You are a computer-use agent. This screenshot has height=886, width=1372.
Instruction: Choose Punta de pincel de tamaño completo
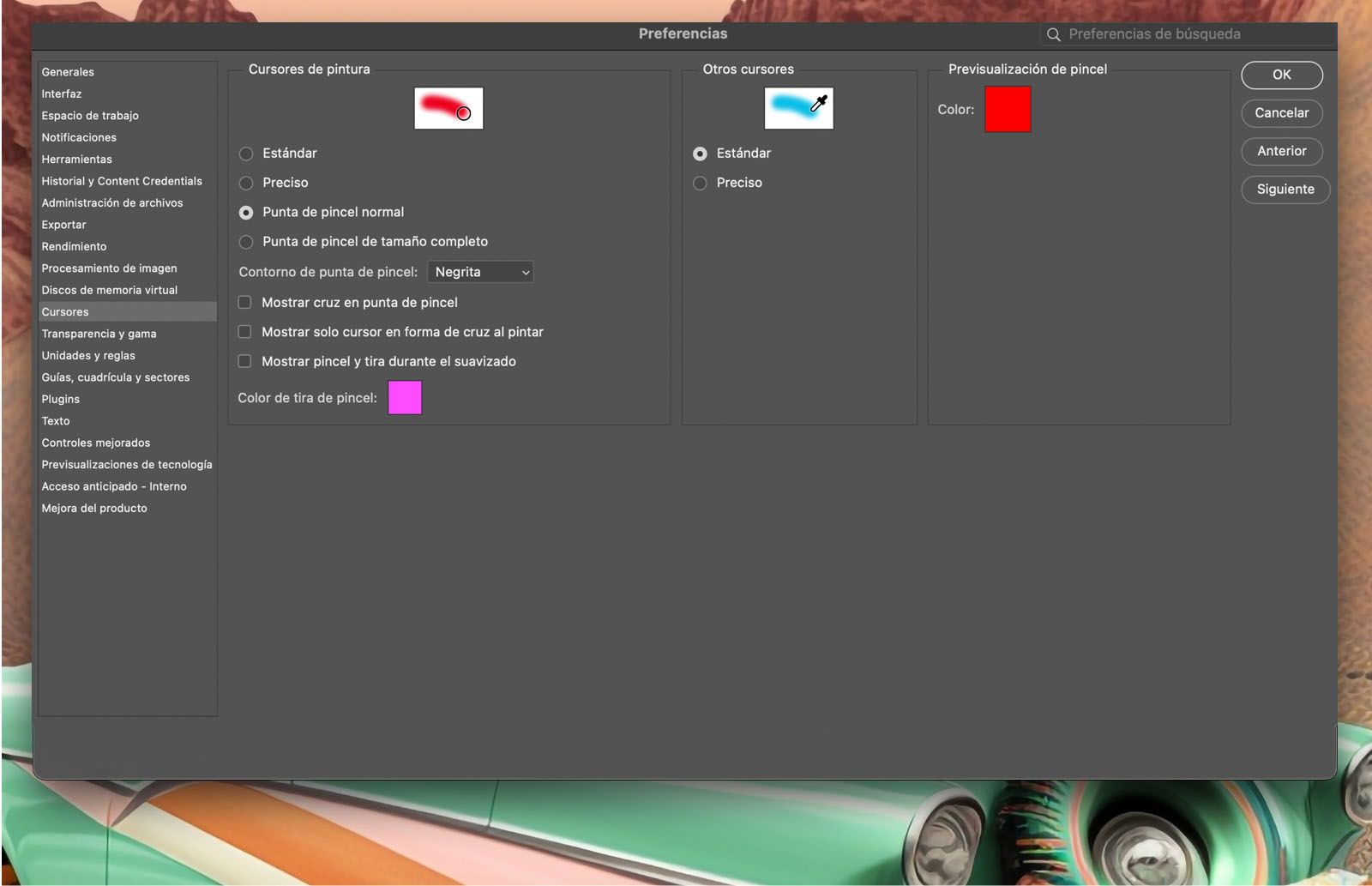click(x=247, y=241)
